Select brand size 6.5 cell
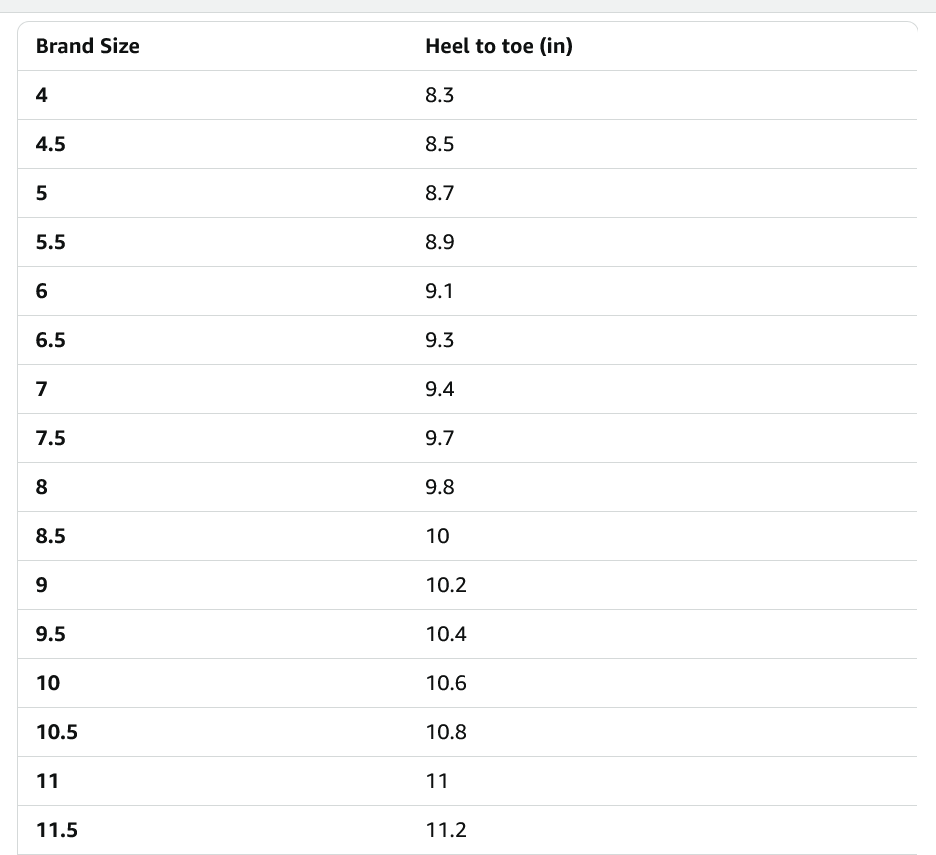936x855 pixels. pos(50,340)
